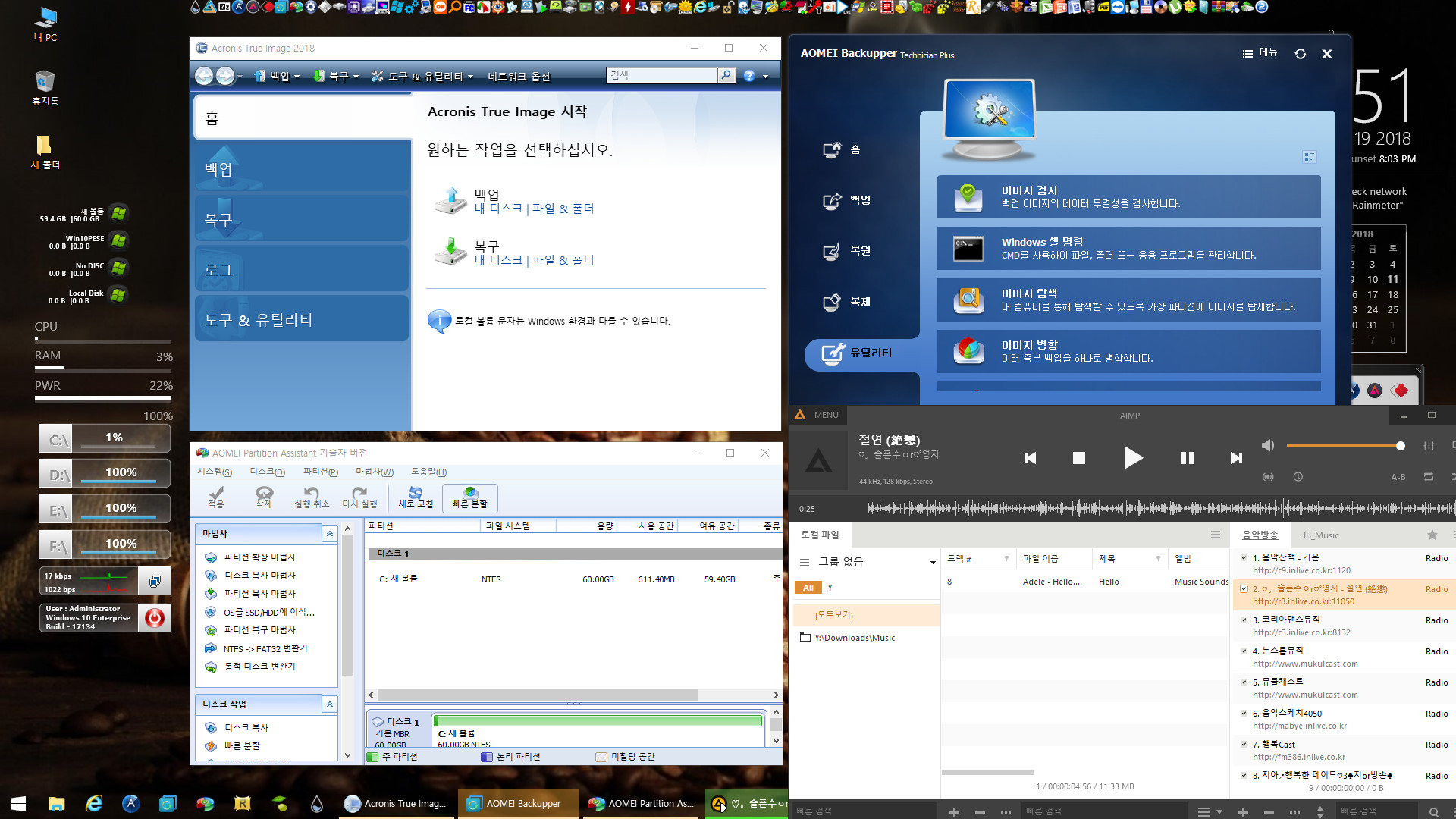This screenshot has width=1456, height=819.
Task: Pause the AIMP track
Action: click(x=1188, y=458)
